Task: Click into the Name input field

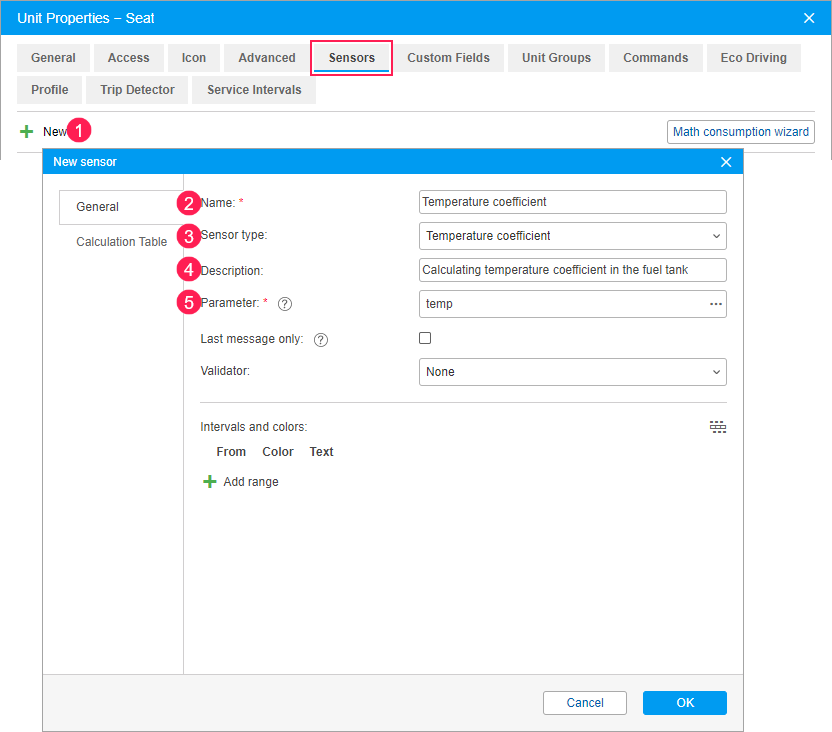Action: pyautogui.click(x=572, y=202)
